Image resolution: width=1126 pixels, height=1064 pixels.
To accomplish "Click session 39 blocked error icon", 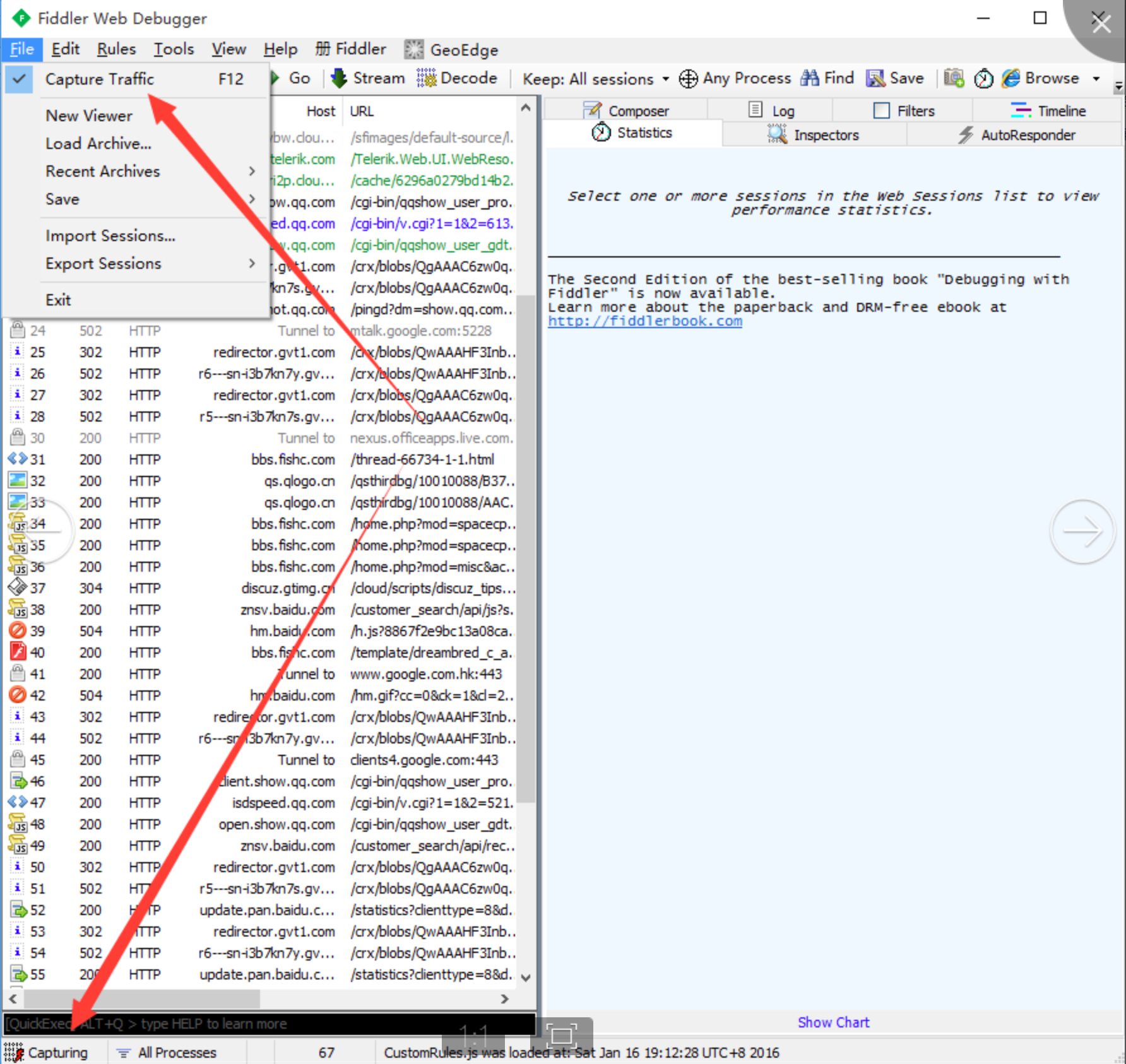I will [18, 630].
